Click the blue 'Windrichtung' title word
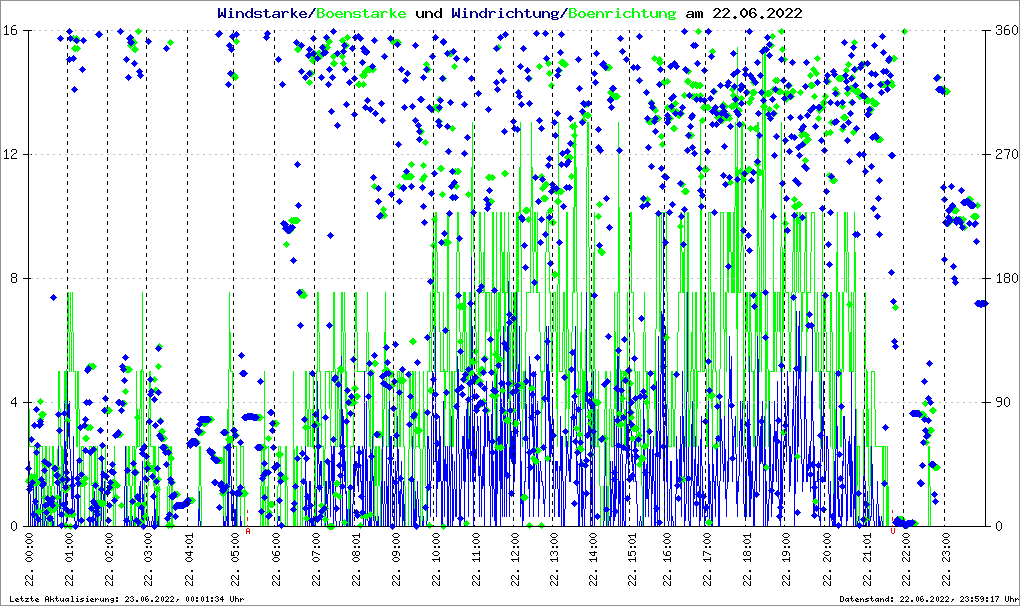The image size is (1020, 606). [x=505, y=13]
